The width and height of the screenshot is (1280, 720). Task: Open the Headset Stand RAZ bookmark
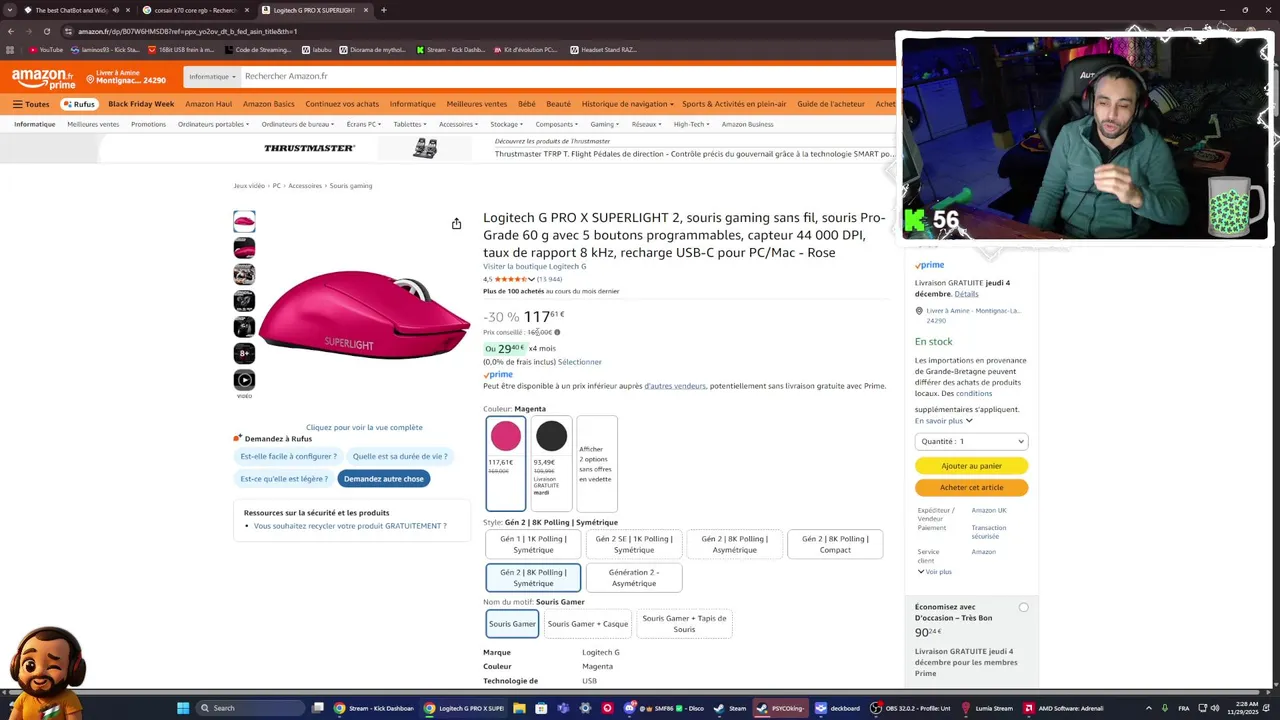(603, 49)
